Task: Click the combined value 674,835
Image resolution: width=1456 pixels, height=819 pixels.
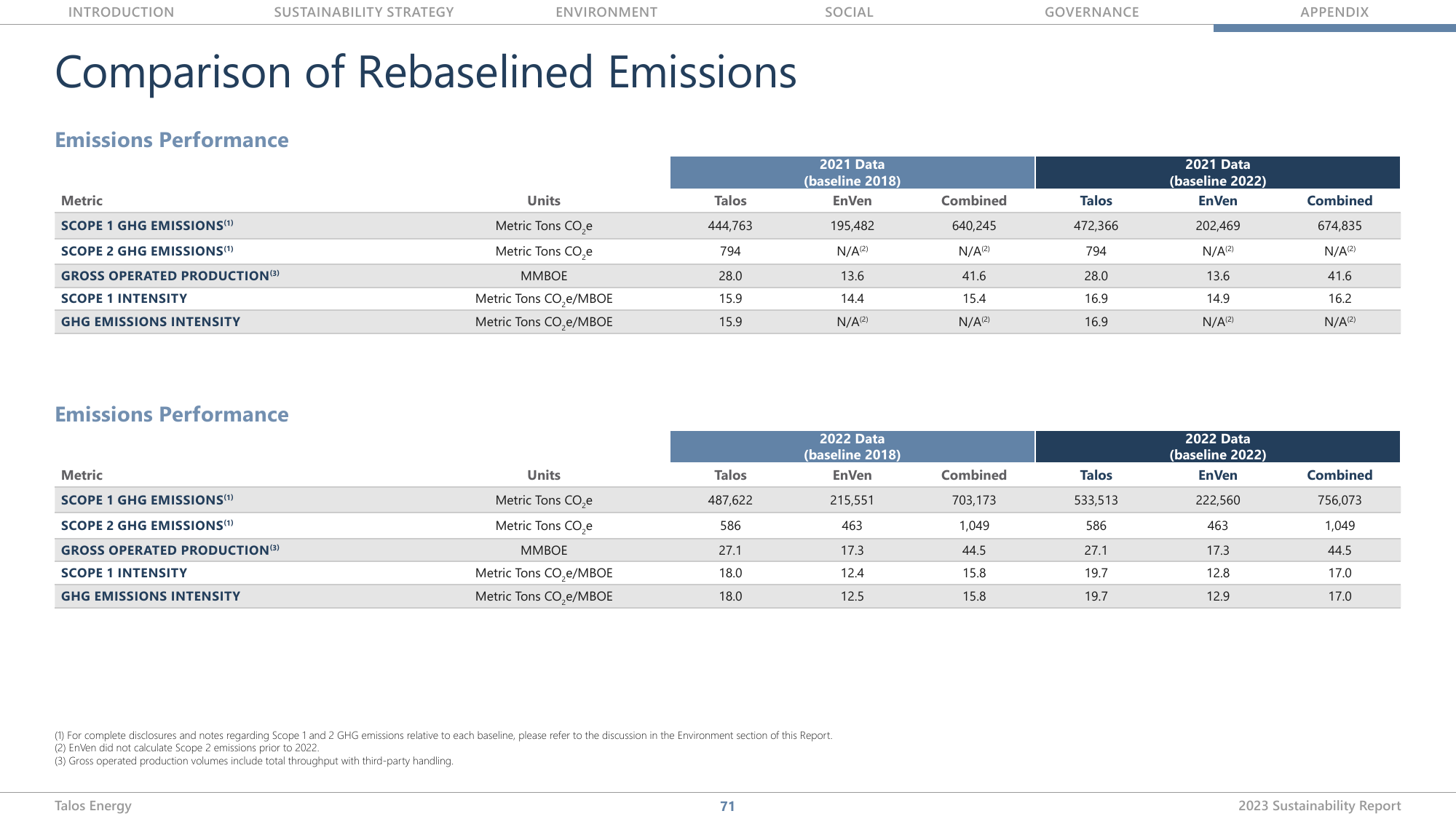Action: tap(1340, 226)
